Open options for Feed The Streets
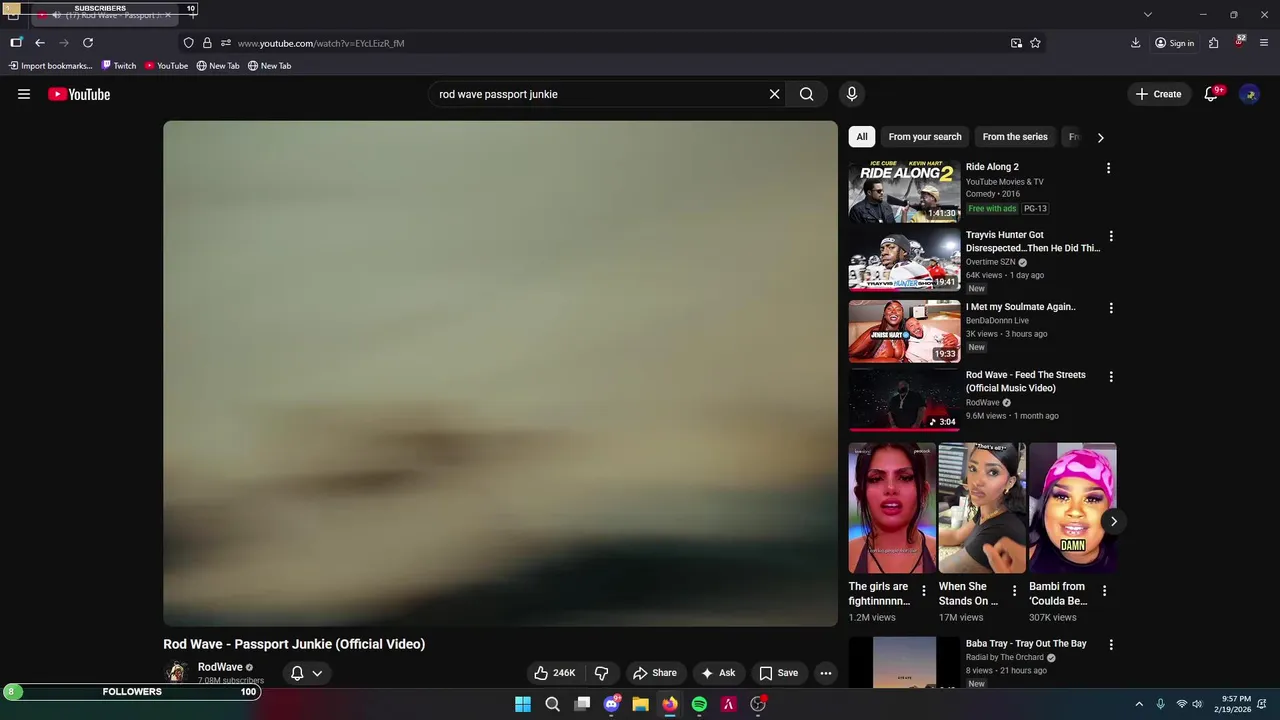Screen dimensions: 1280x720 [1111, 376]
